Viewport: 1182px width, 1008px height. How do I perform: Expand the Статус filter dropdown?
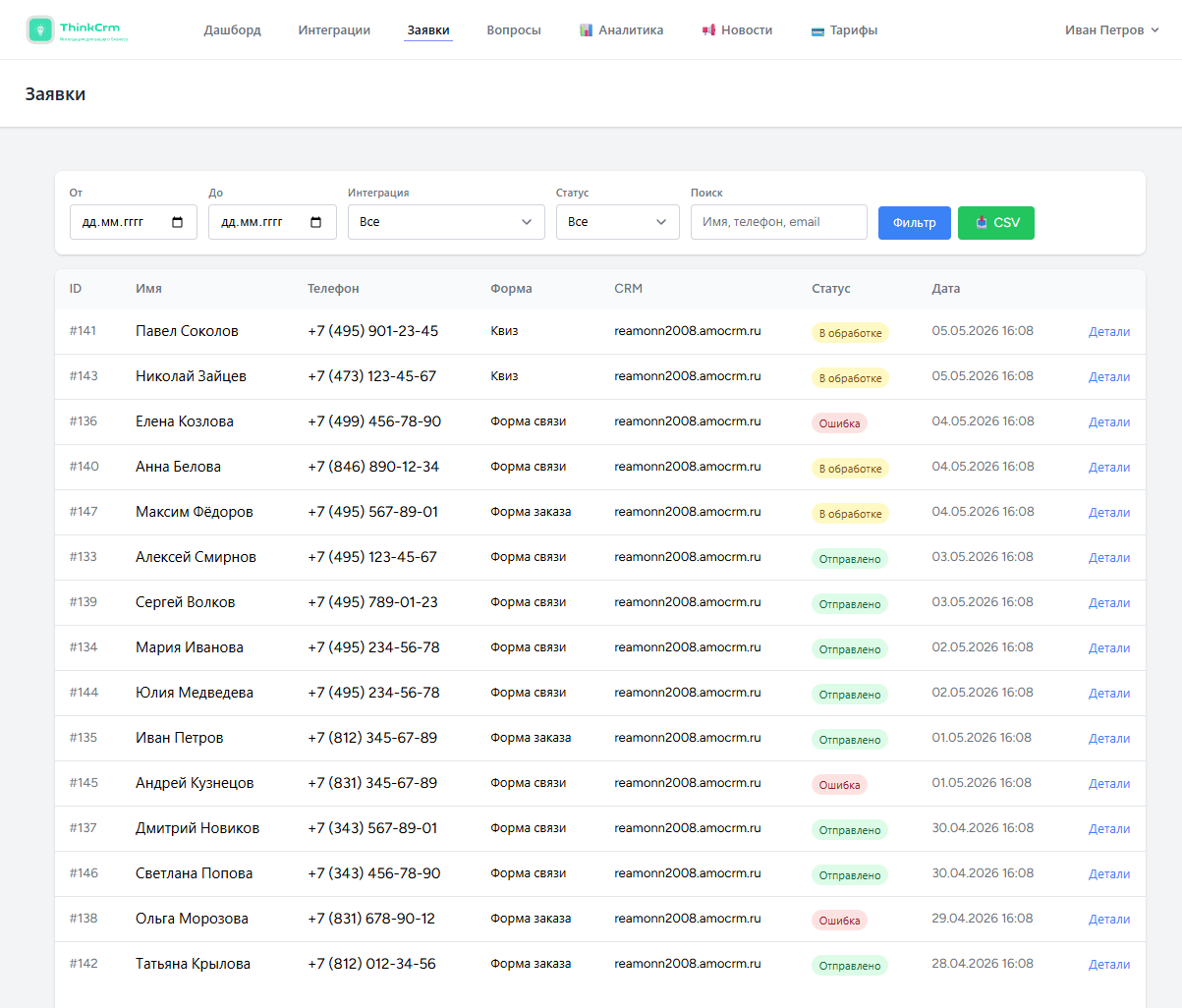pos(618,222)
